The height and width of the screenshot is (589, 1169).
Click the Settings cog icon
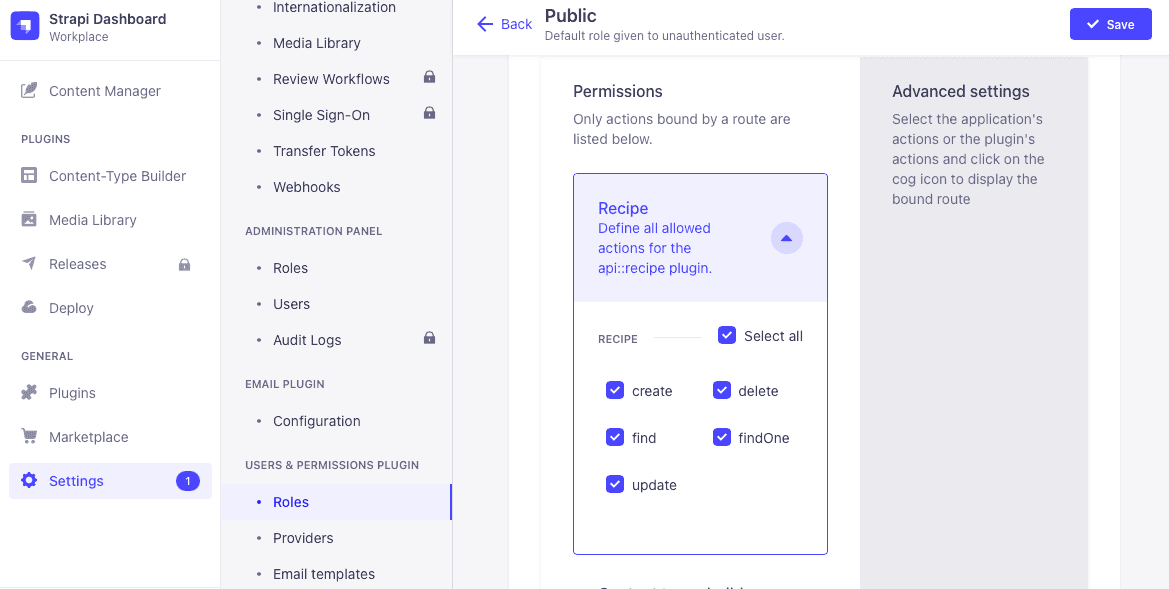(x=29, y=480)
